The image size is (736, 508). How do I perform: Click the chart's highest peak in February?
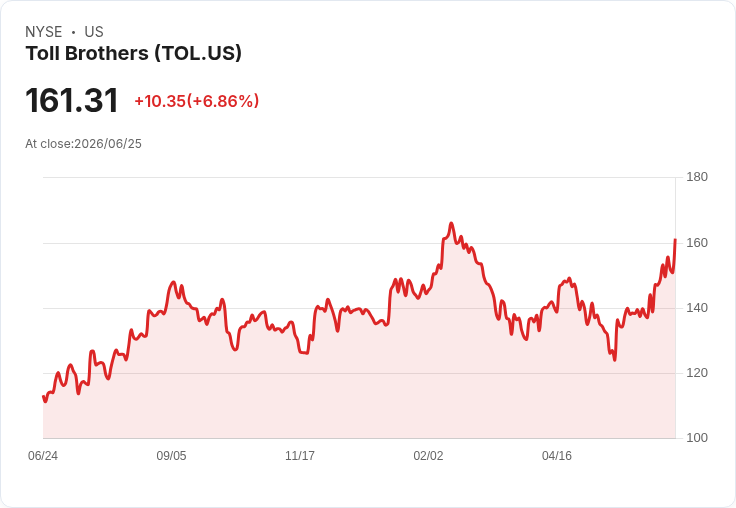(451, 223)
